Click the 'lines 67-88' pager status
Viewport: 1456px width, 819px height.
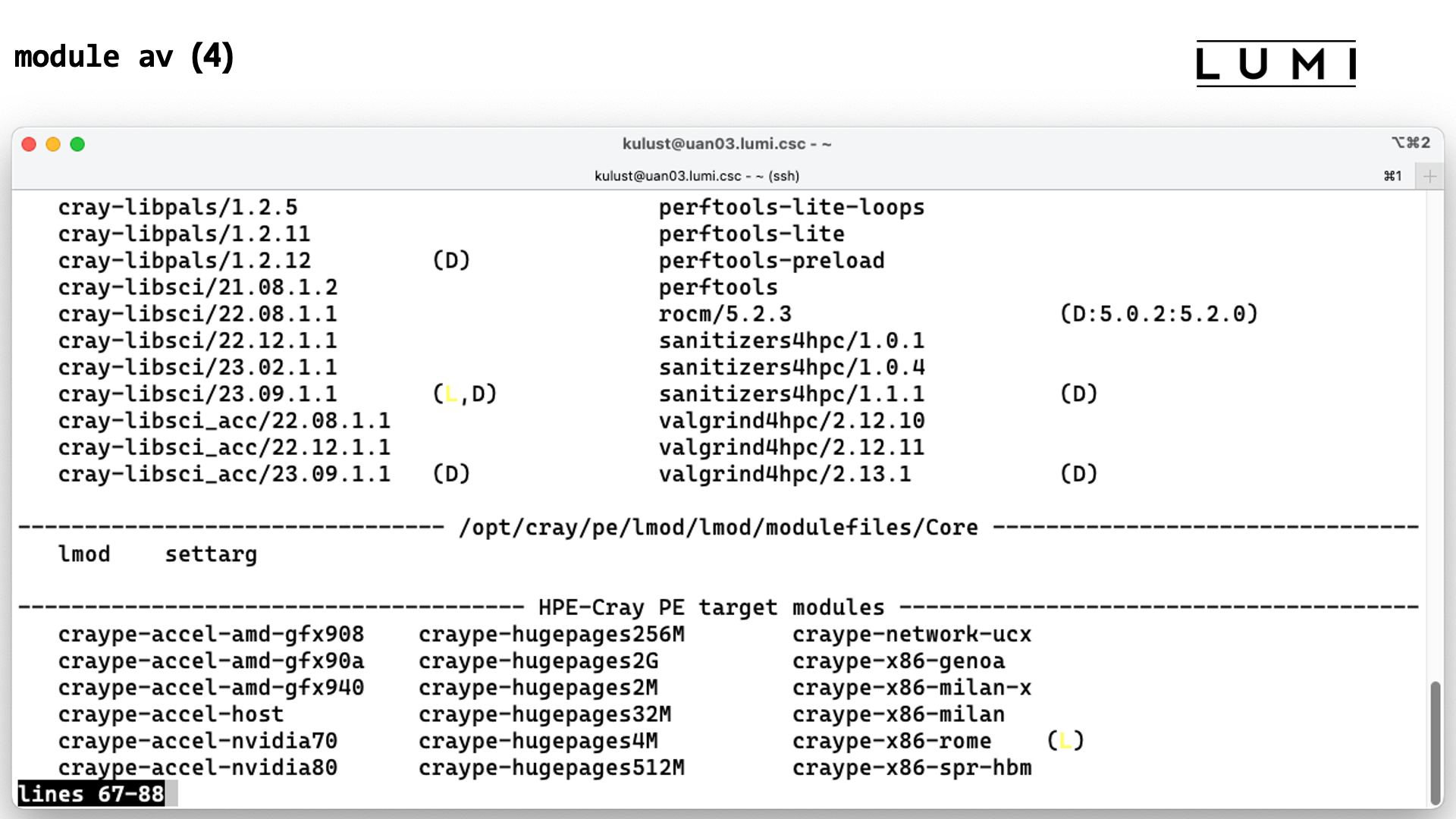click(91, 794)
